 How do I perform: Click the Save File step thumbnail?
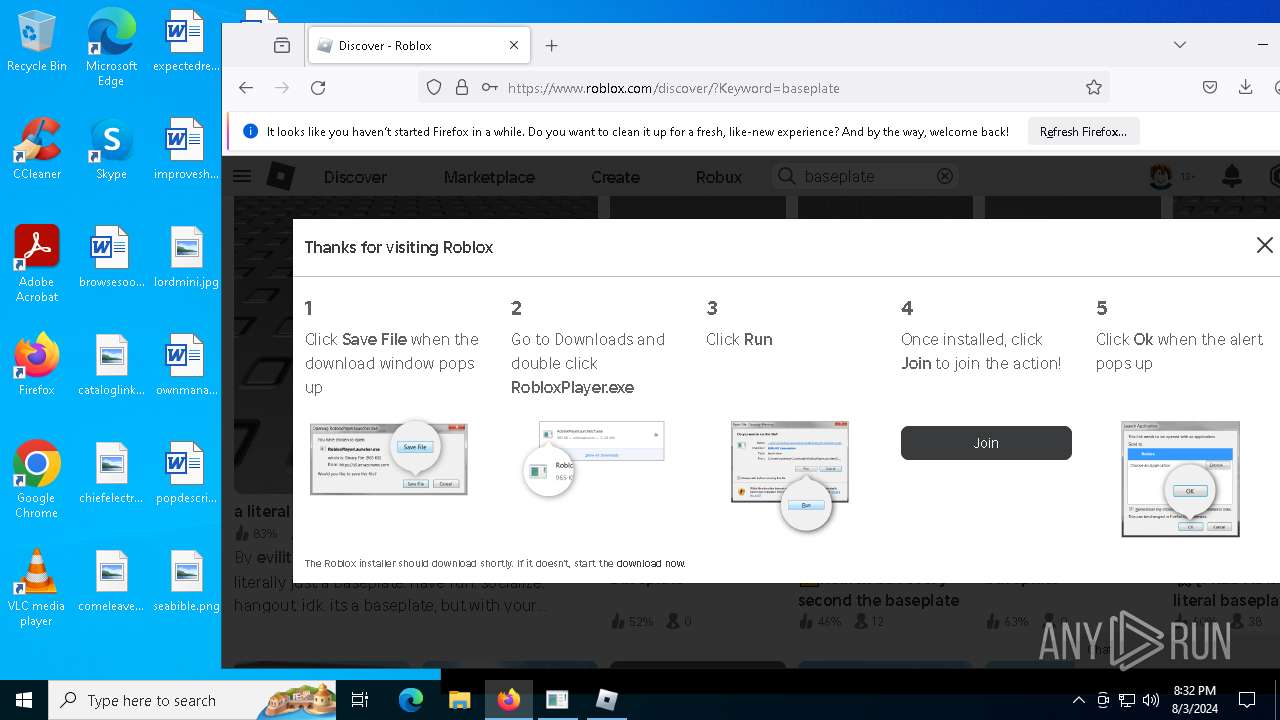tap(389, 456)
